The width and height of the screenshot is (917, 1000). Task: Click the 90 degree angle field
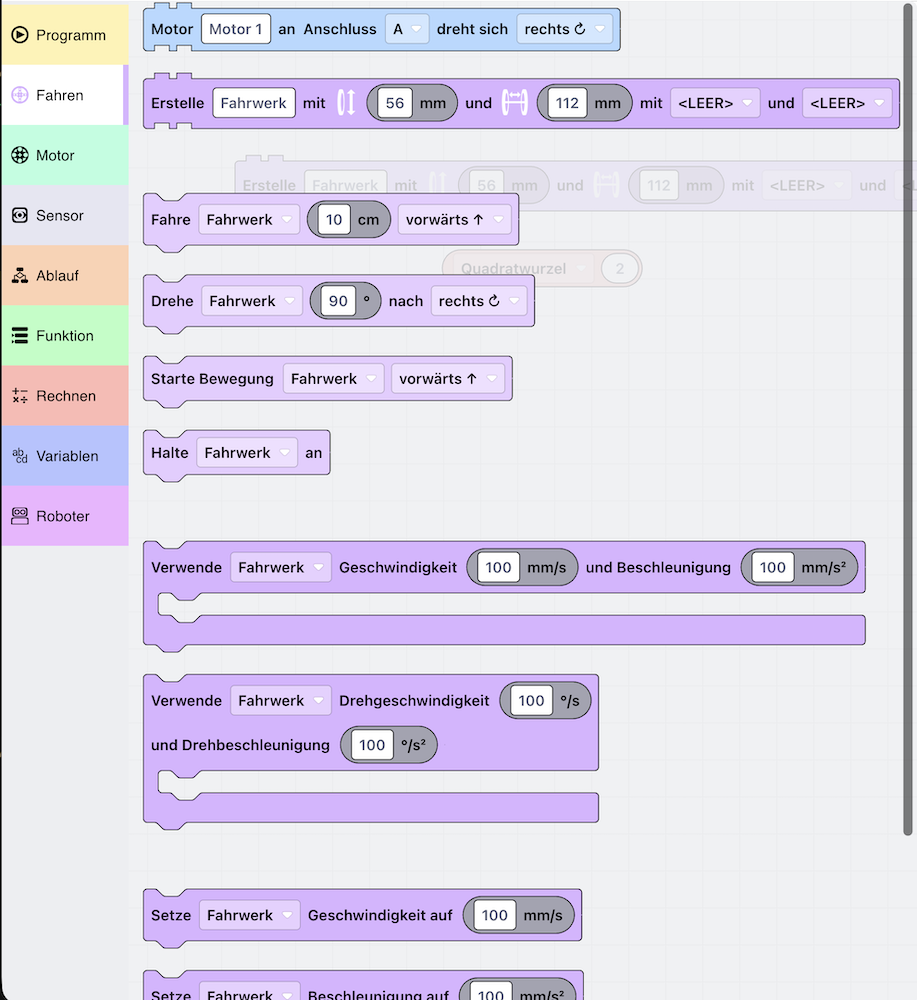click(x=338, y=301)
